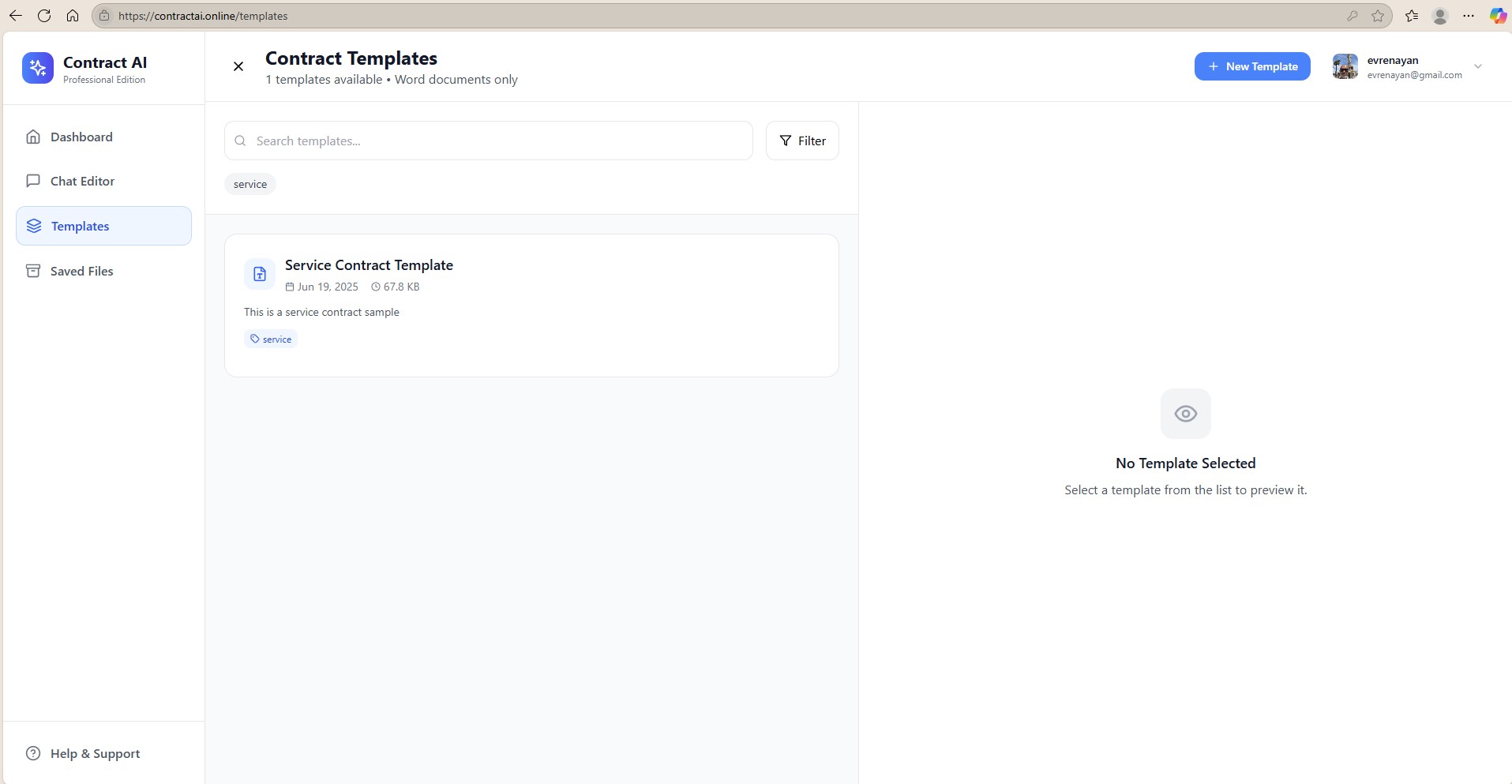Image resolution: width=1512 pixels, height=784 pixels.
Task: Bookmark page with star icon
Action: (x=1378, y=16)
